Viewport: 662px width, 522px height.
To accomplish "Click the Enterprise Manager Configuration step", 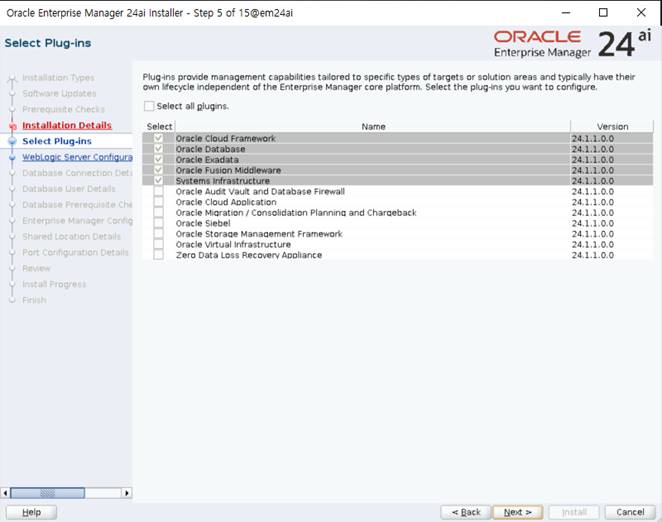I will click(77, 221).
